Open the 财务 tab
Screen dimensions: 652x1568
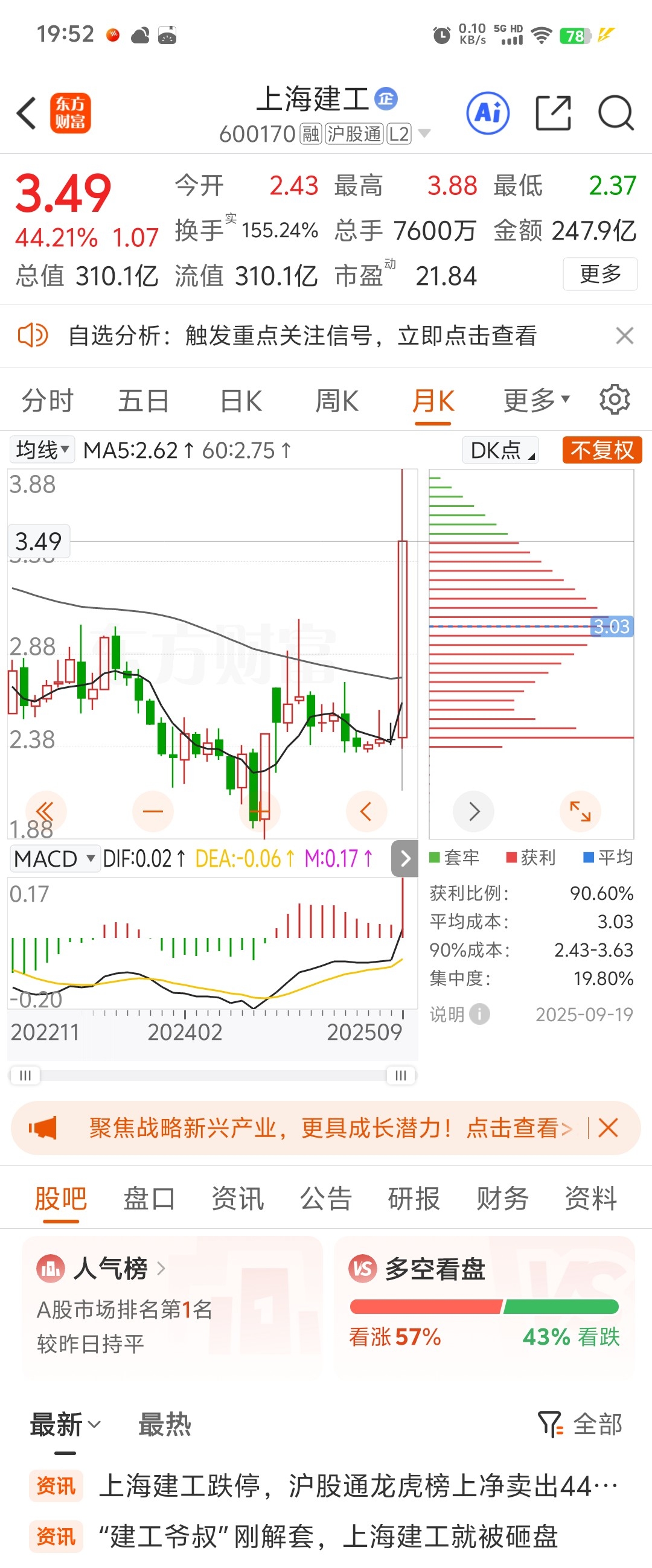(502, 1199)
